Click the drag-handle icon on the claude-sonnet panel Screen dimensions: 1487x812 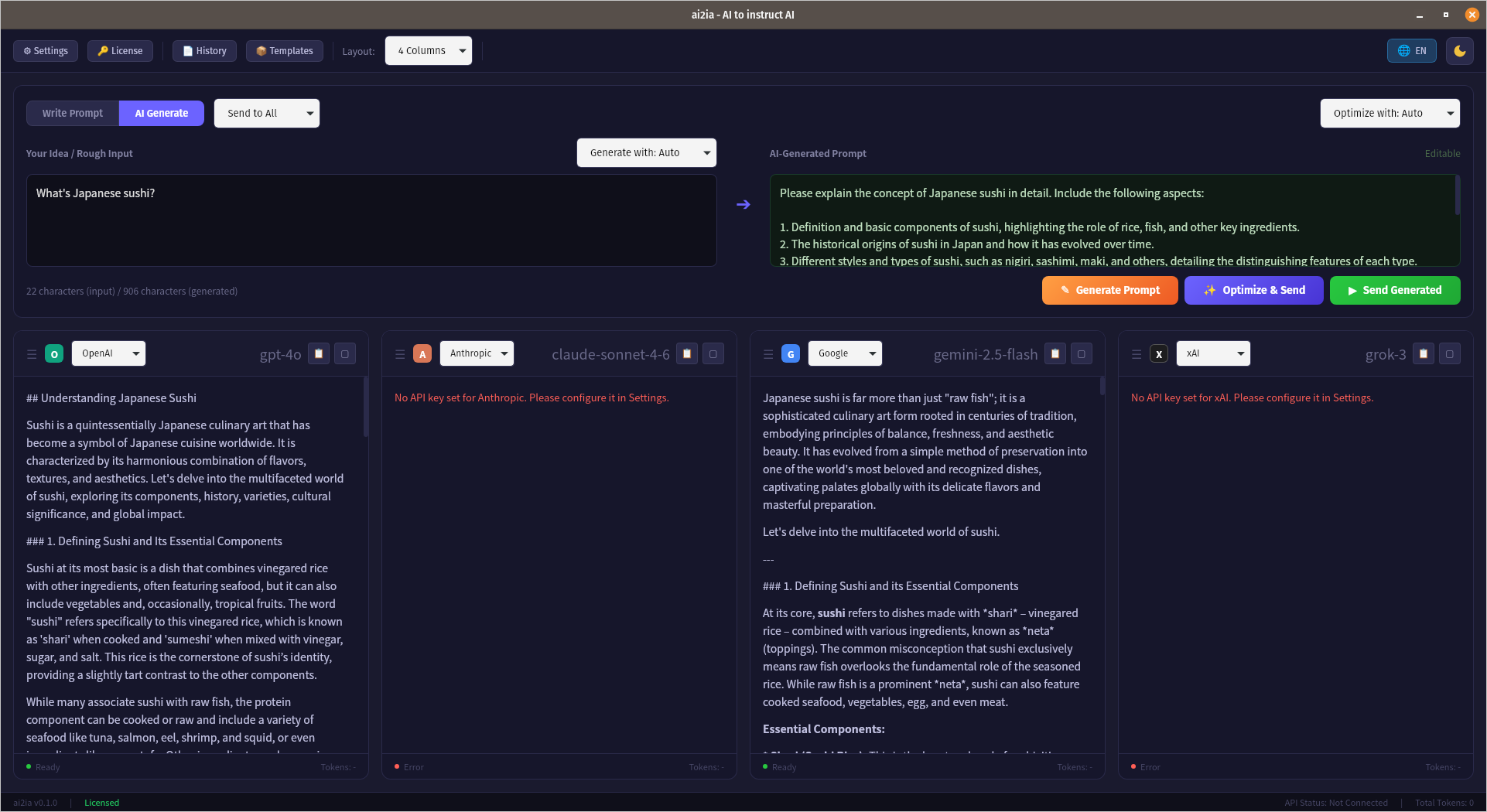coord(400,353)
